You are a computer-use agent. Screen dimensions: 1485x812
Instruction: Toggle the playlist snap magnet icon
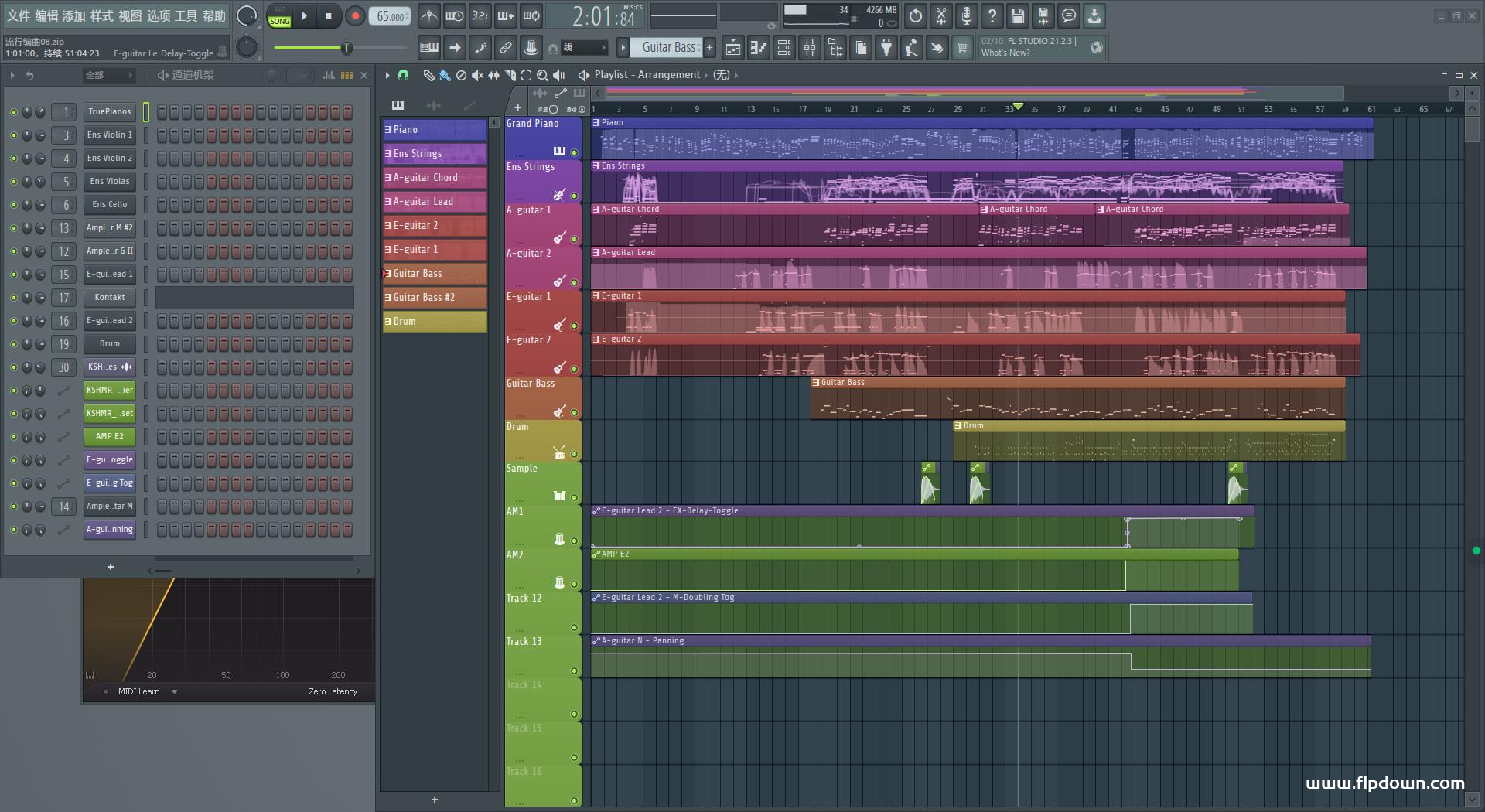[x=403, y=75]
